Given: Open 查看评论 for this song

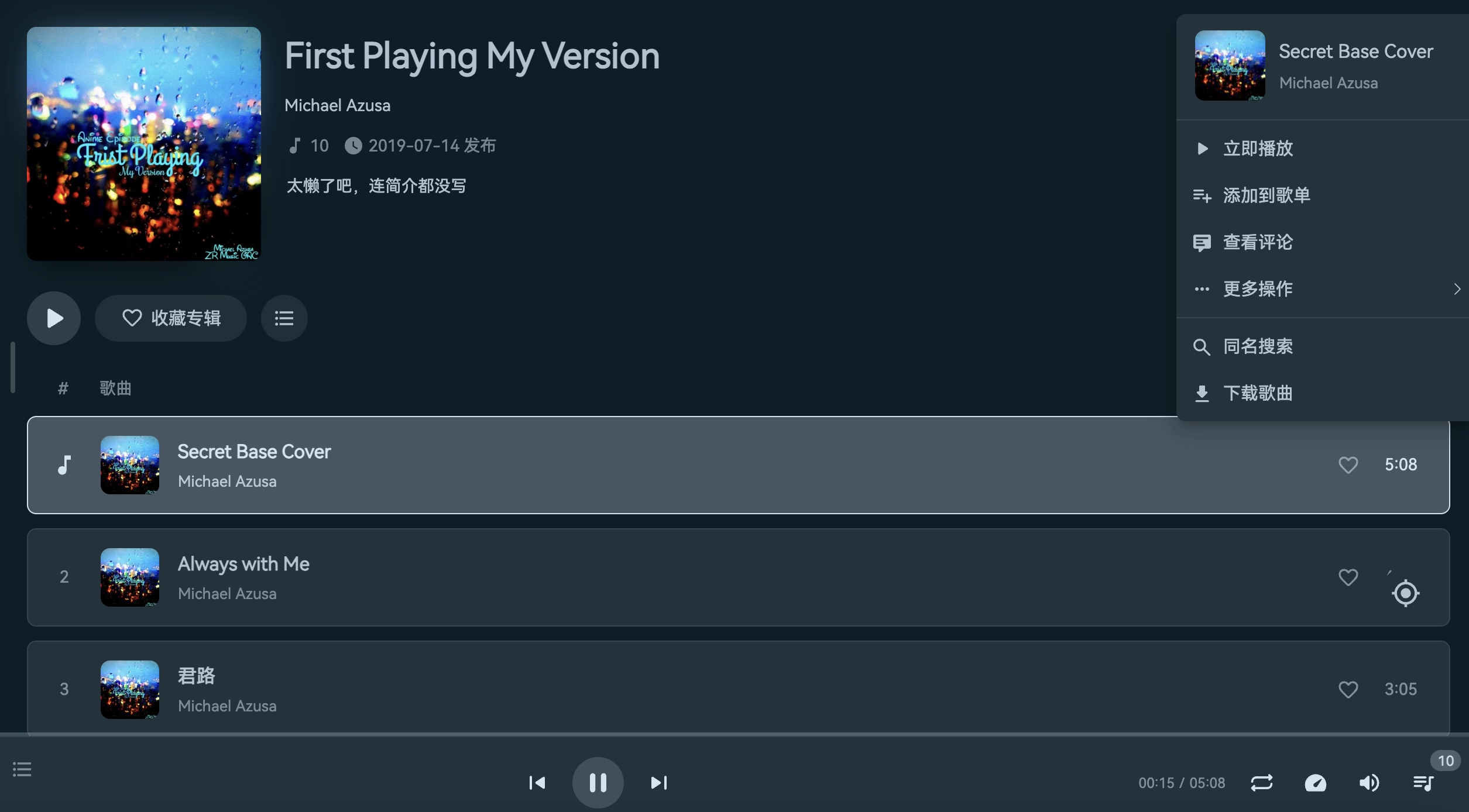Looking at the screenshot, I should pos(1258,242).
